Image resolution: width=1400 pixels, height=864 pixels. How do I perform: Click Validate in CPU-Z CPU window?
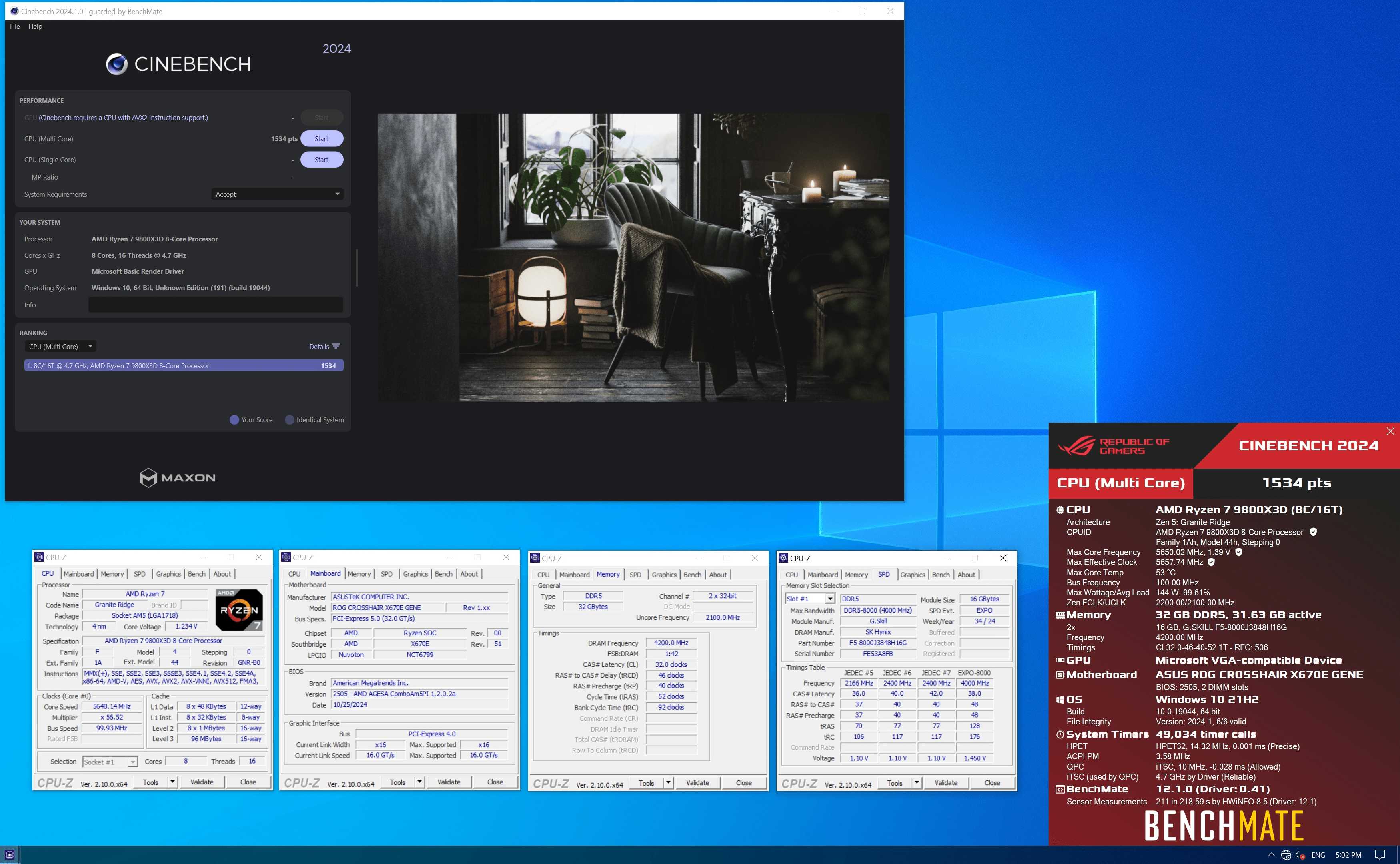(202, 782)
